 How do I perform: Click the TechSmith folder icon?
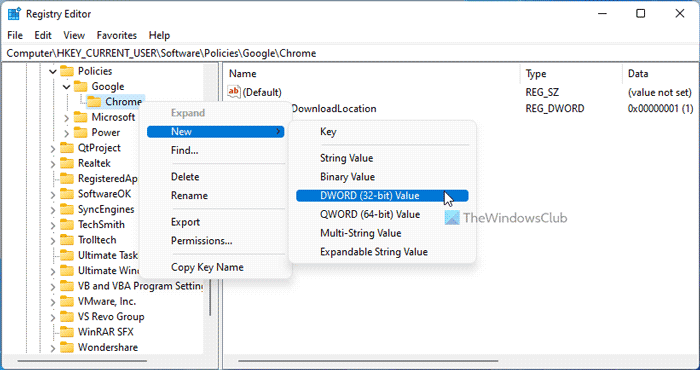tap(67, 224)
